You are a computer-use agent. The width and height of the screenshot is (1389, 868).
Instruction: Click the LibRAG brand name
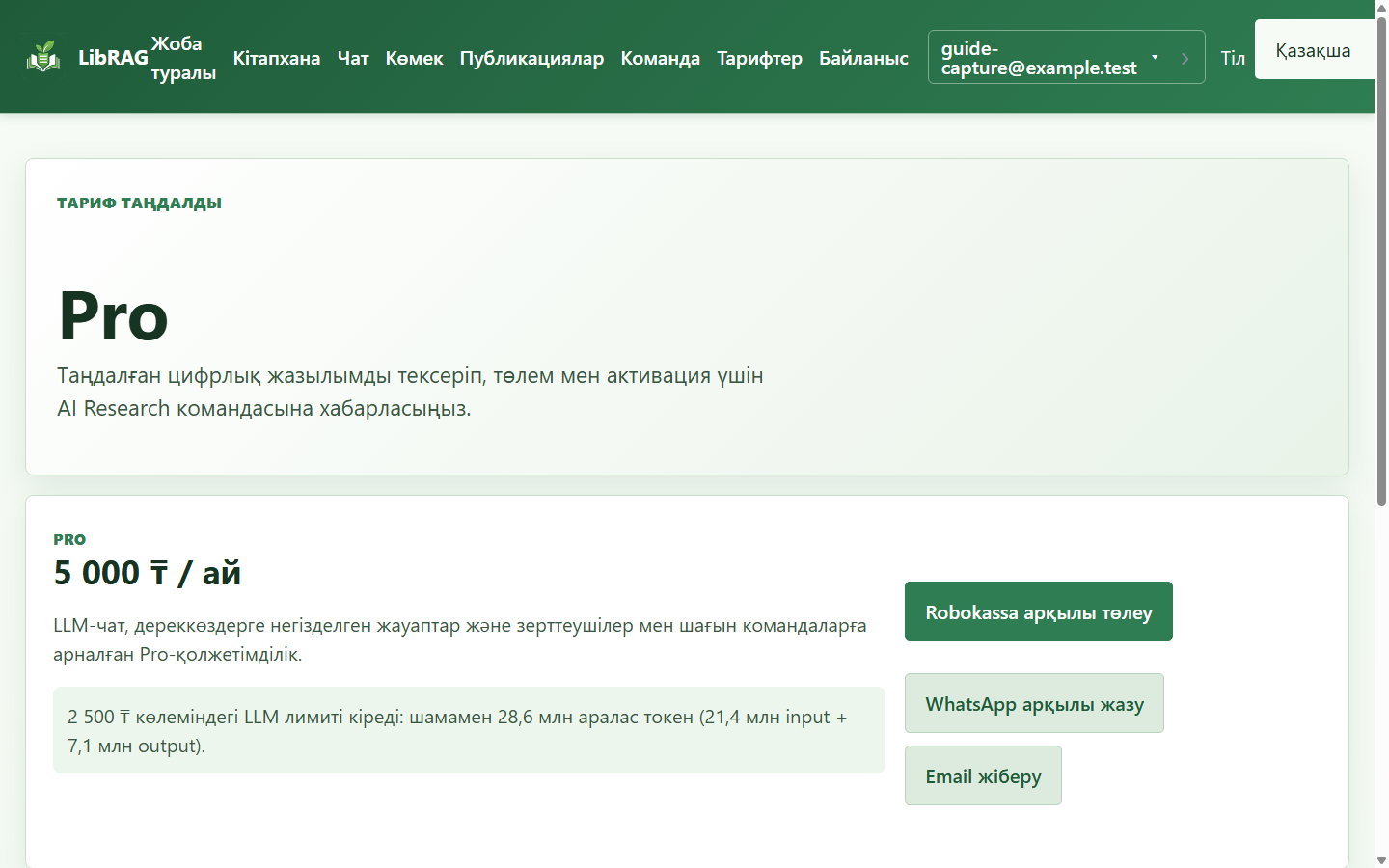click(113, 57)
